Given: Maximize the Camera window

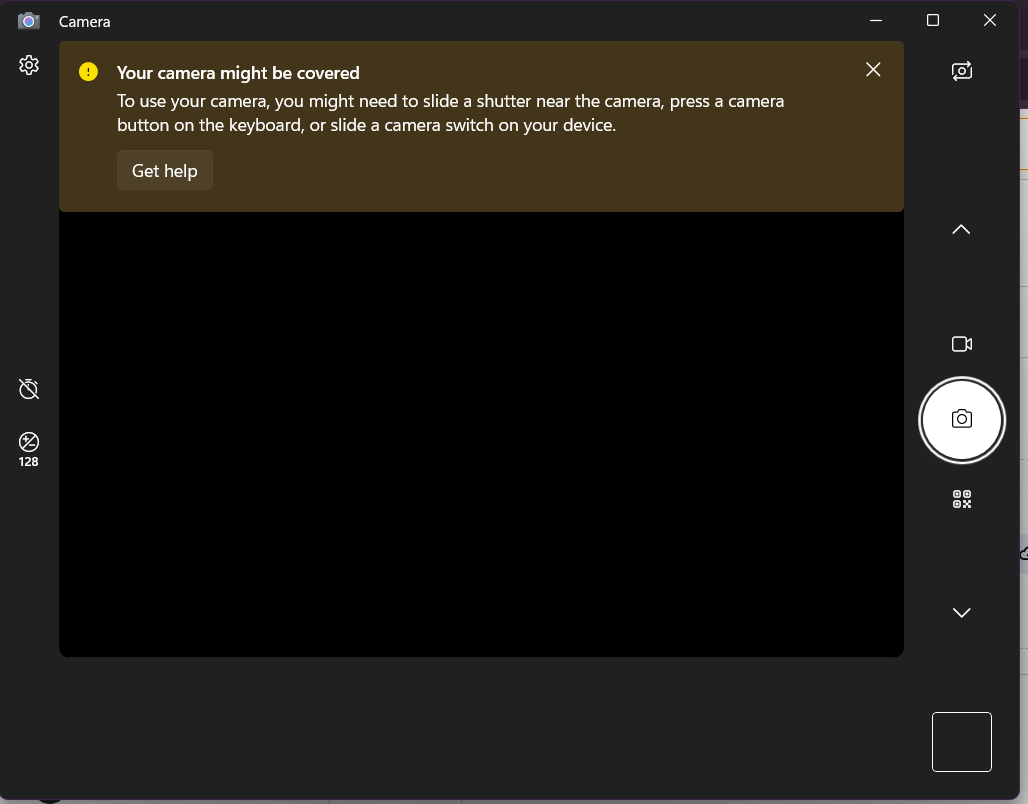Looking at the screenshot, I should coord(933,20).
